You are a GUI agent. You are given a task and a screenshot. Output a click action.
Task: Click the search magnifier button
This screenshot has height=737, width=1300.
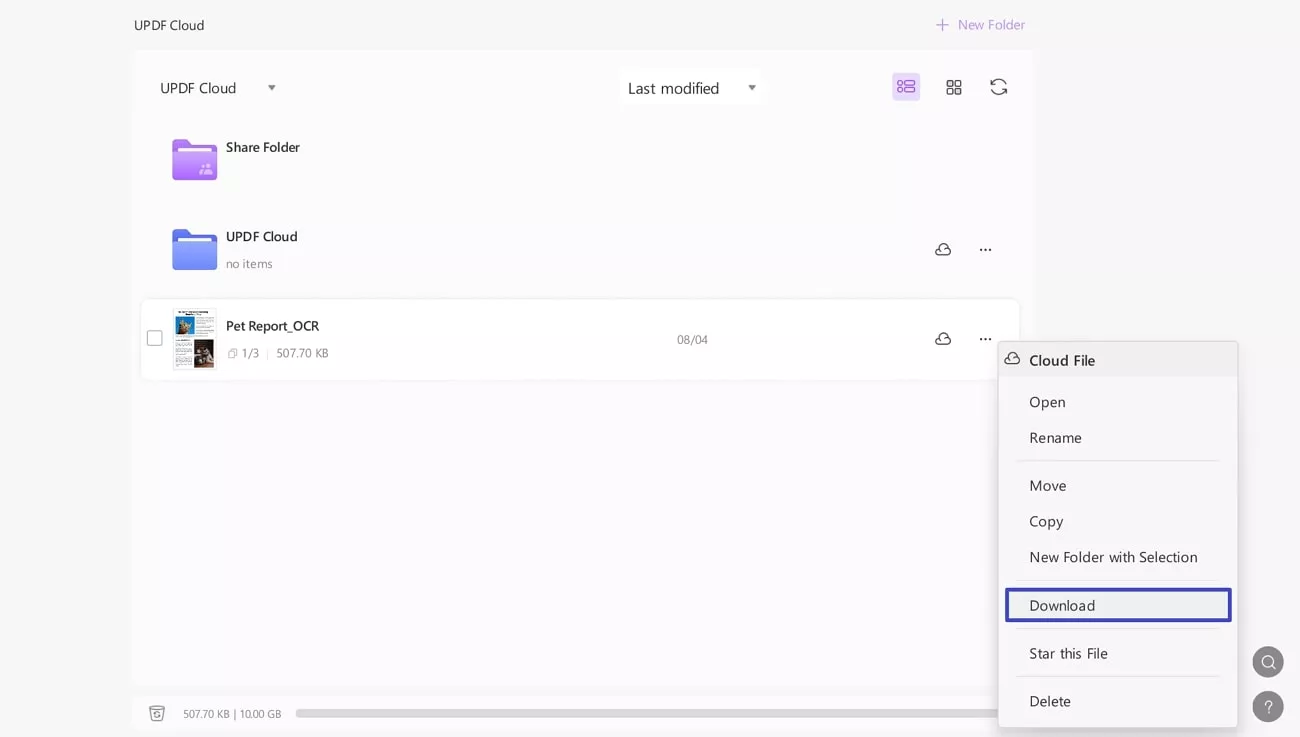[1268, 662]
